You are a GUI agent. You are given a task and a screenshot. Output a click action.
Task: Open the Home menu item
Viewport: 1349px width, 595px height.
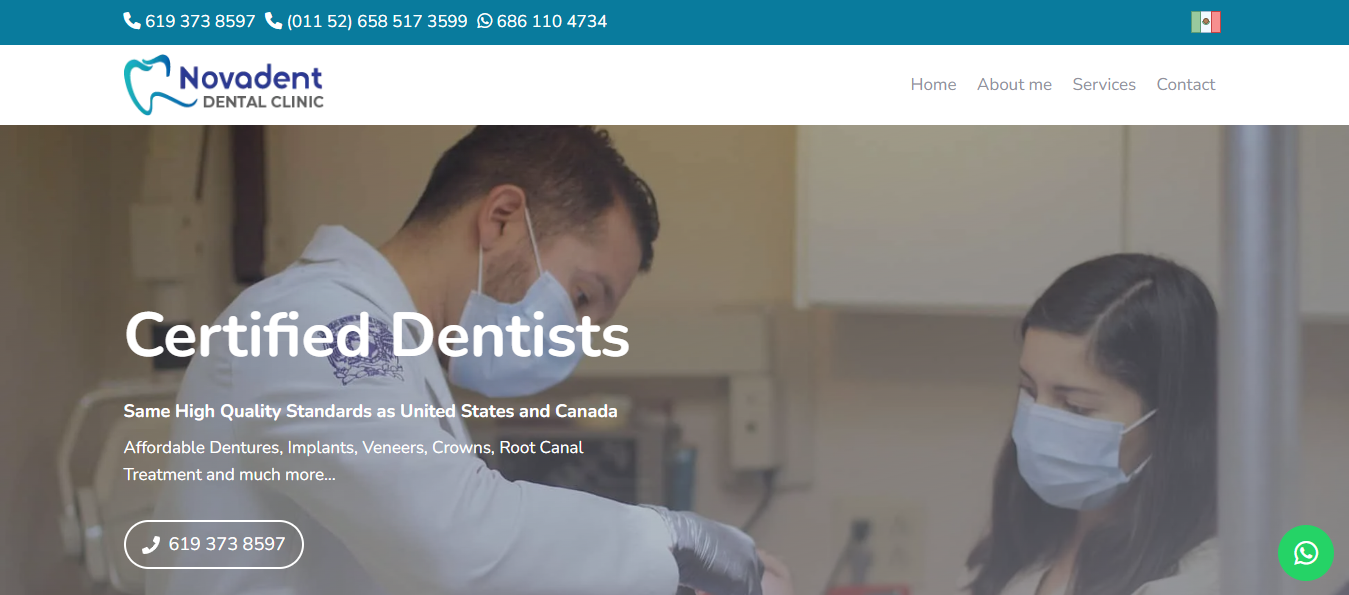933,85
